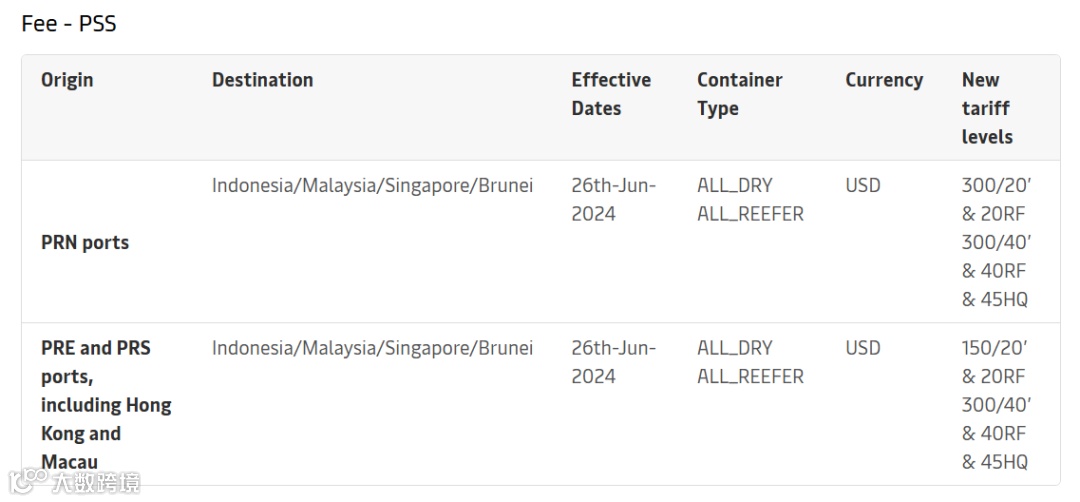Click the first row destination text
The width and height of the screenshot is (1080, 502).
[x=372, y=186]
